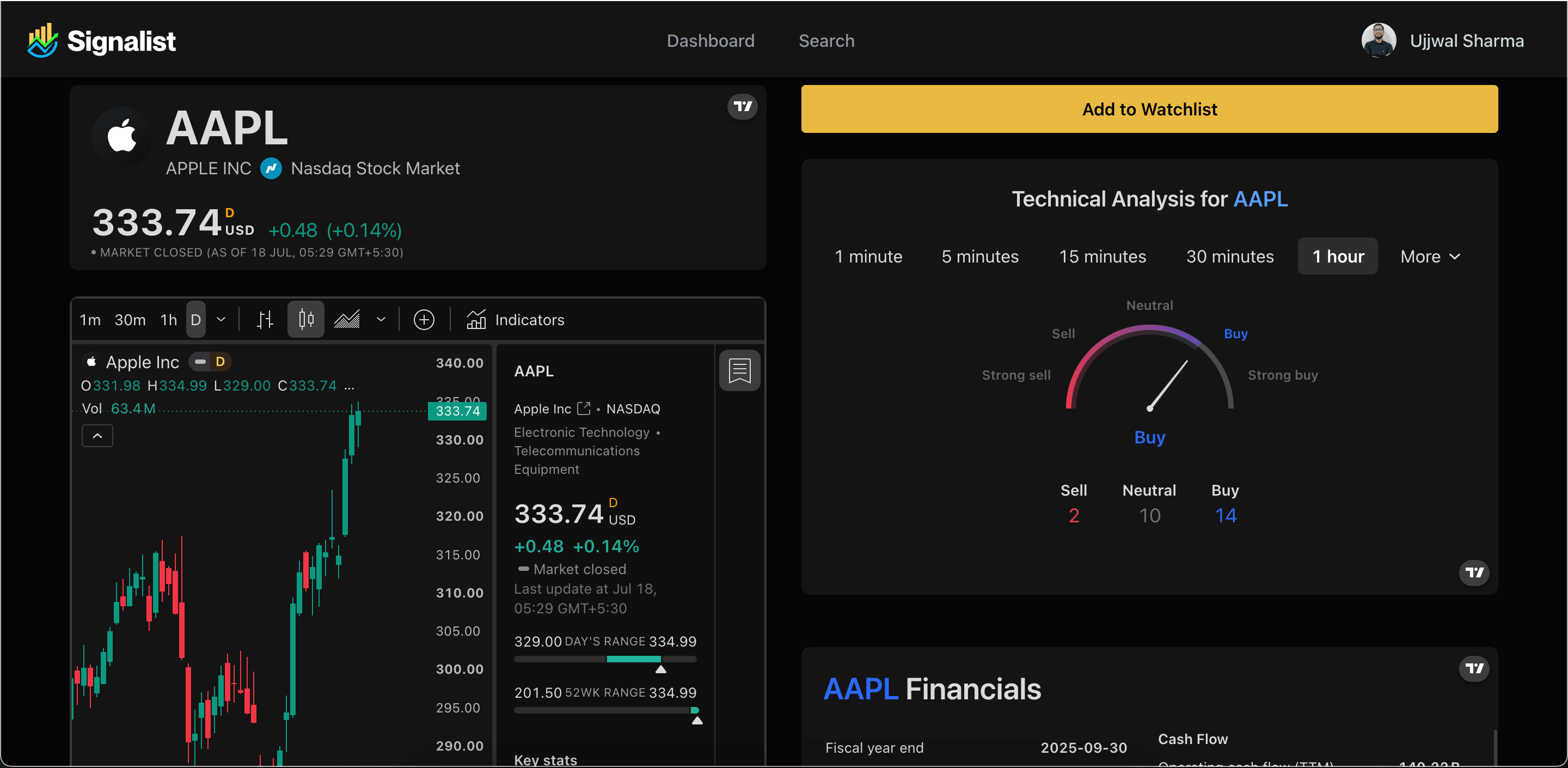Image resolution: width=1568 pixels, height=768 pixels.
Task: Open the chart style dropdown arrow
Action: (381, 319)
